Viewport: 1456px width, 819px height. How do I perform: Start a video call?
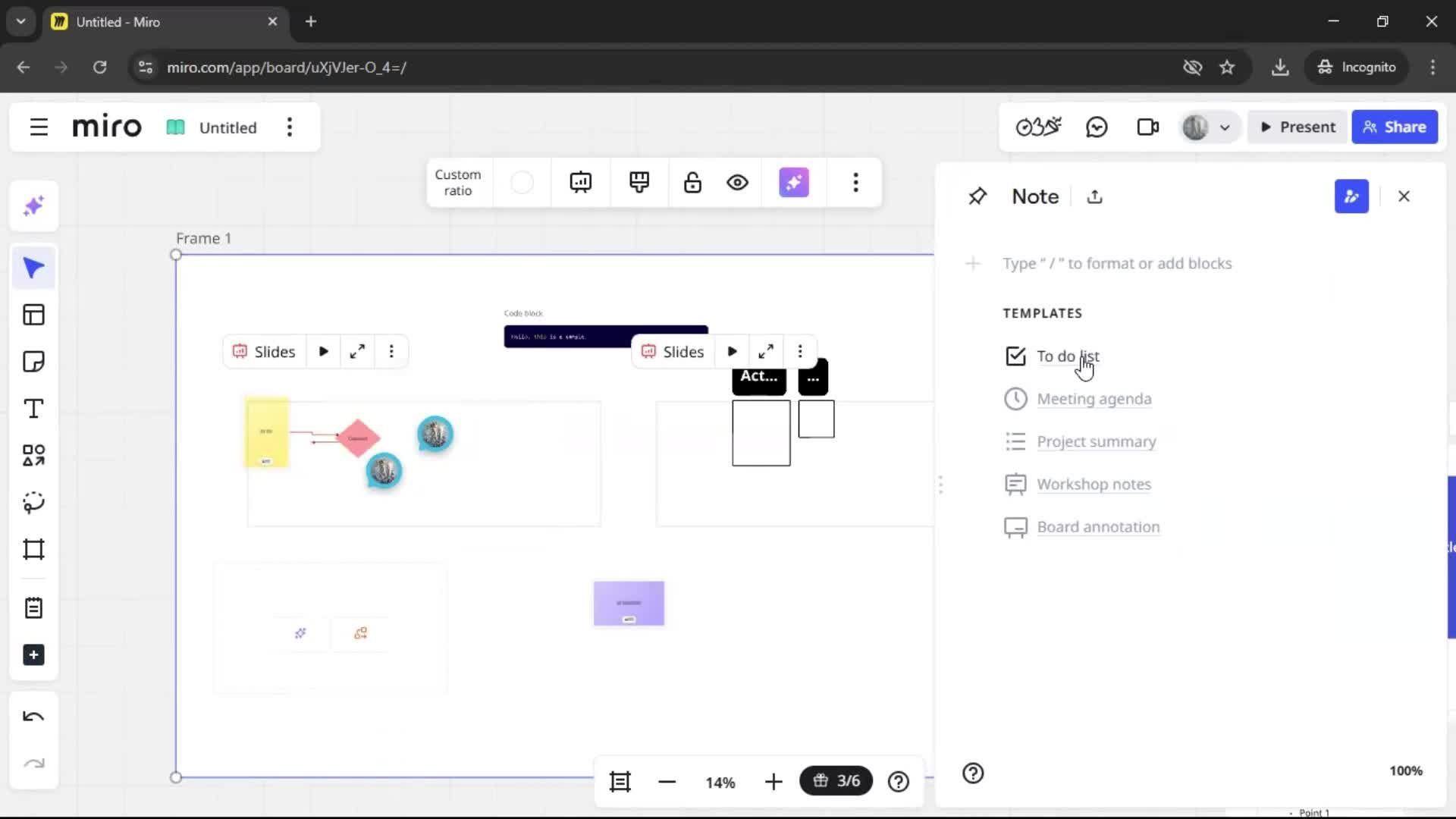pos(1148,127)
